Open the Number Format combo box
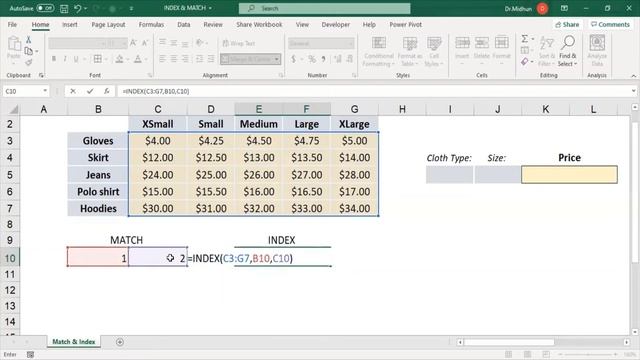 [x=321, y=43]
